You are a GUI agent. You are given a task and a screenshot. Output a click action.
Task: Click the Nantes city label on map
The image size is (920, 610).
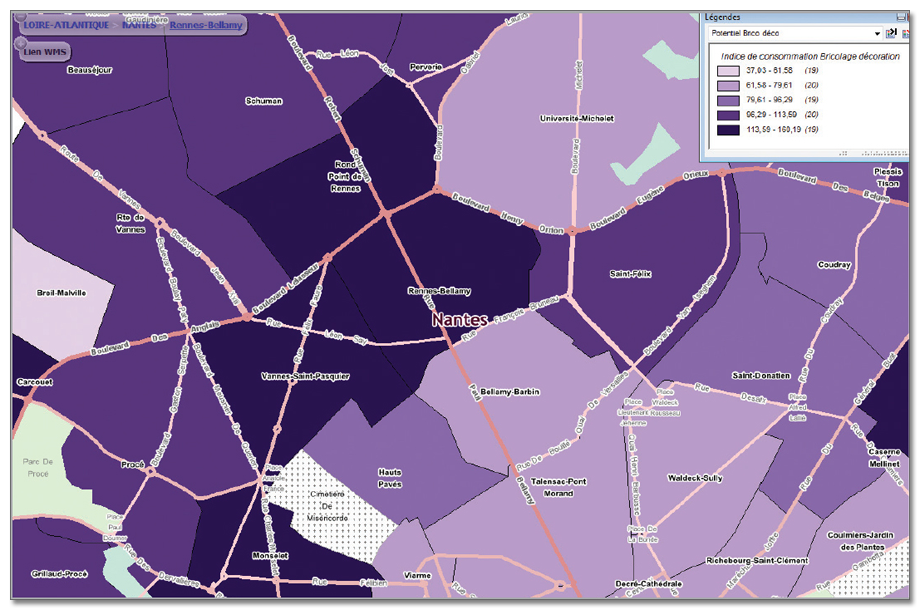(x=460, y=320)
